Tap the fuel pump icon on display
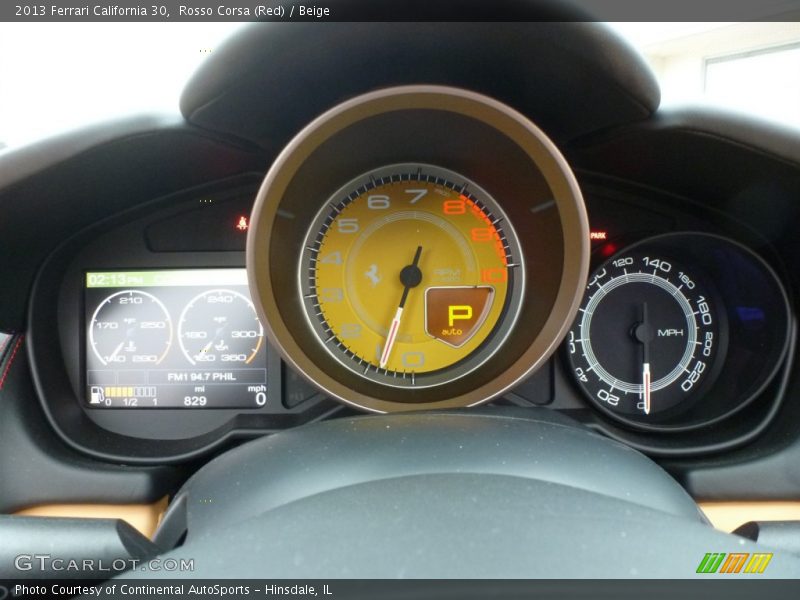Screen dimensions: 800x600 pyautogui.click(x=96, y=395)
